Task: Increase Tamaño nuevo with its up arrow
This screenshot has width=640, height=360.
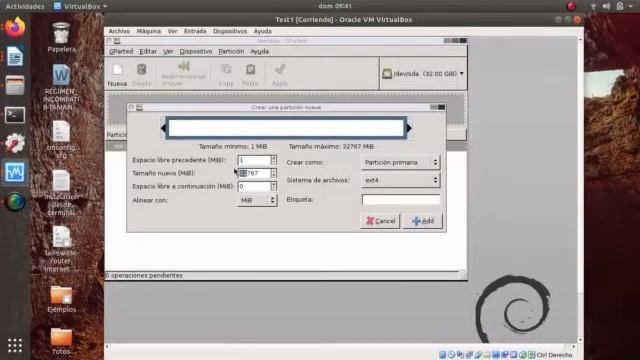Action: pyautogui.click(x=273, y=171)
